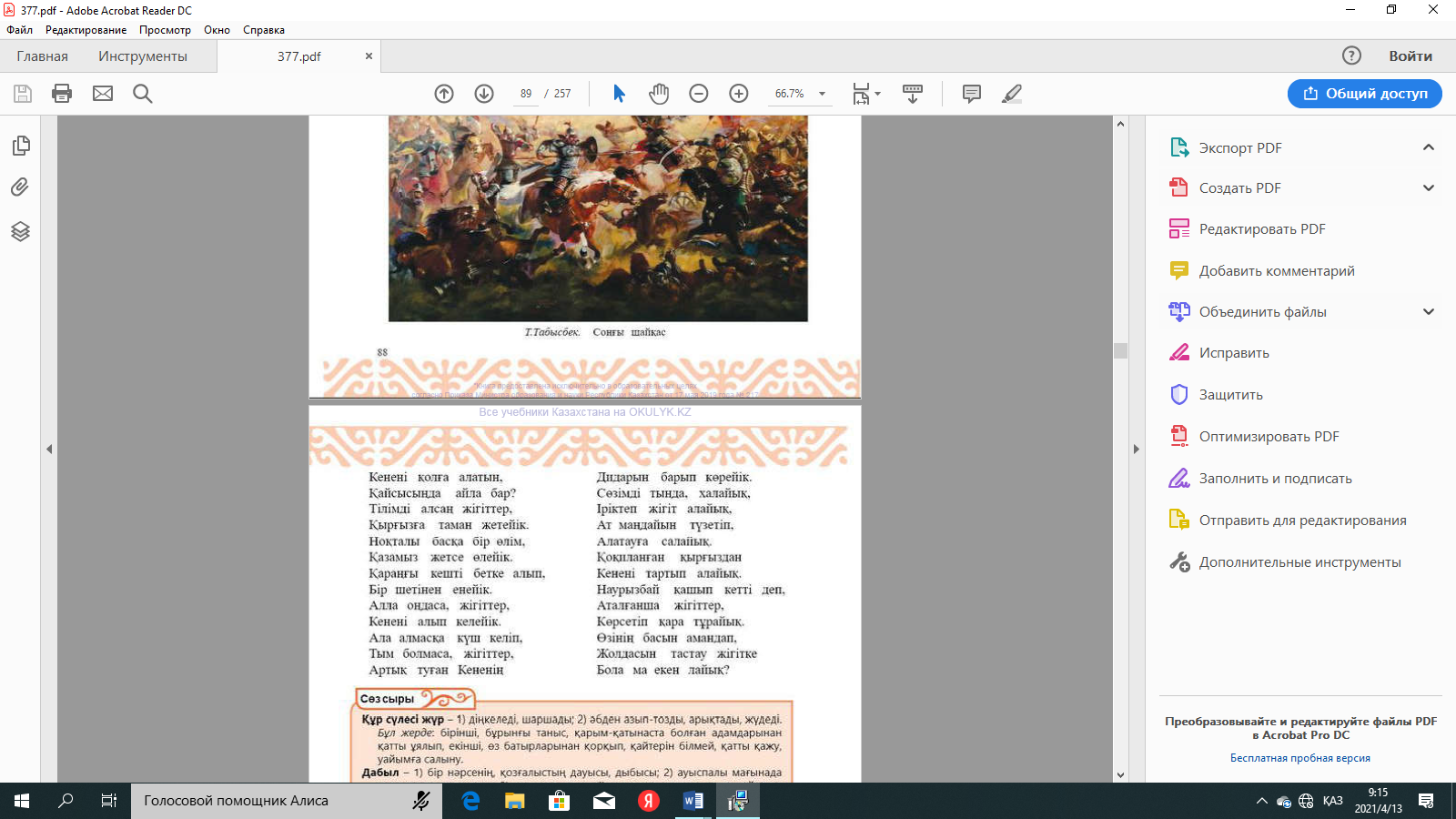This screenshot has height=819, width=1456.
Task: Open Fill and Sign tool
Action: pos(1275,479)
